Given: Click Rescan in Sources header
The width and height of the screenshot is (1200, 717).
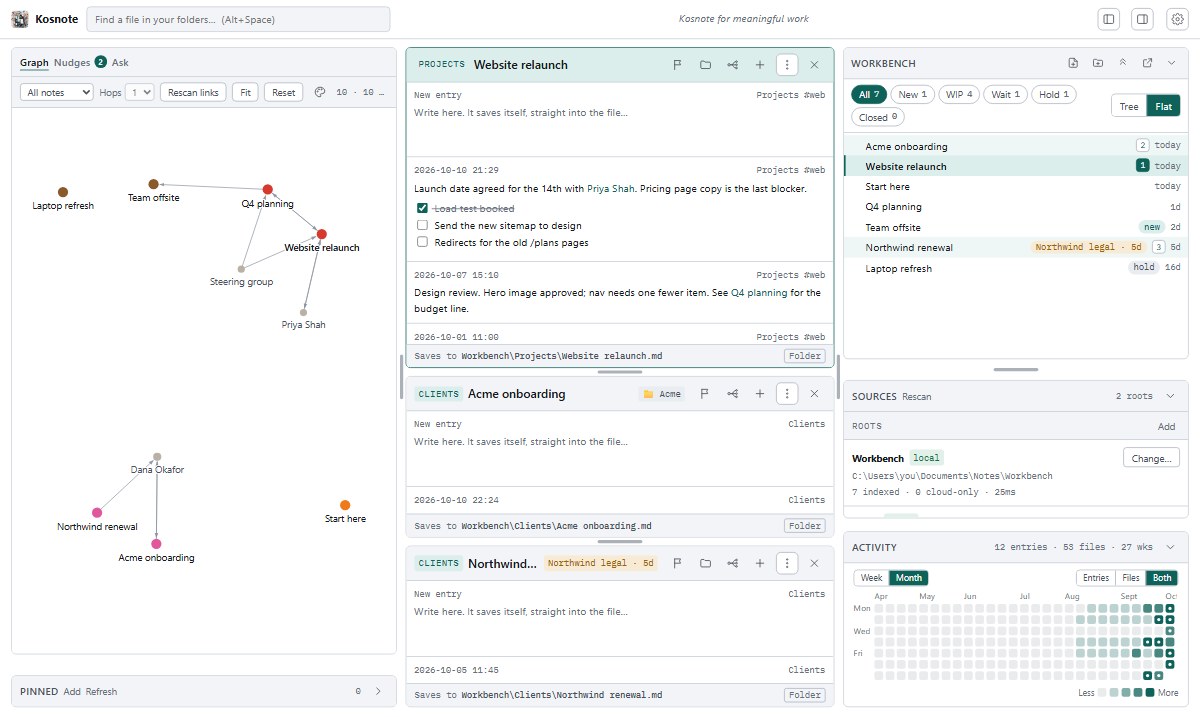Looking at the screenshot, I should click(x=916, y=397).
